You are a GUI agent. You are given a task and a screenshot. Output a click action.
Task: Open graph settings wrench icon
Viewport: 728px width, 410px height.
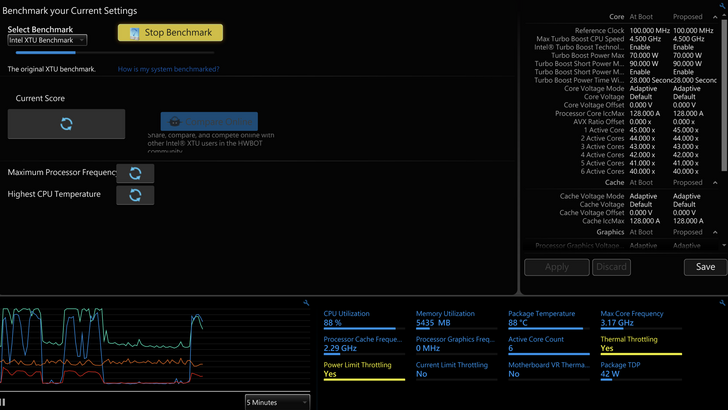coord(306,302)
